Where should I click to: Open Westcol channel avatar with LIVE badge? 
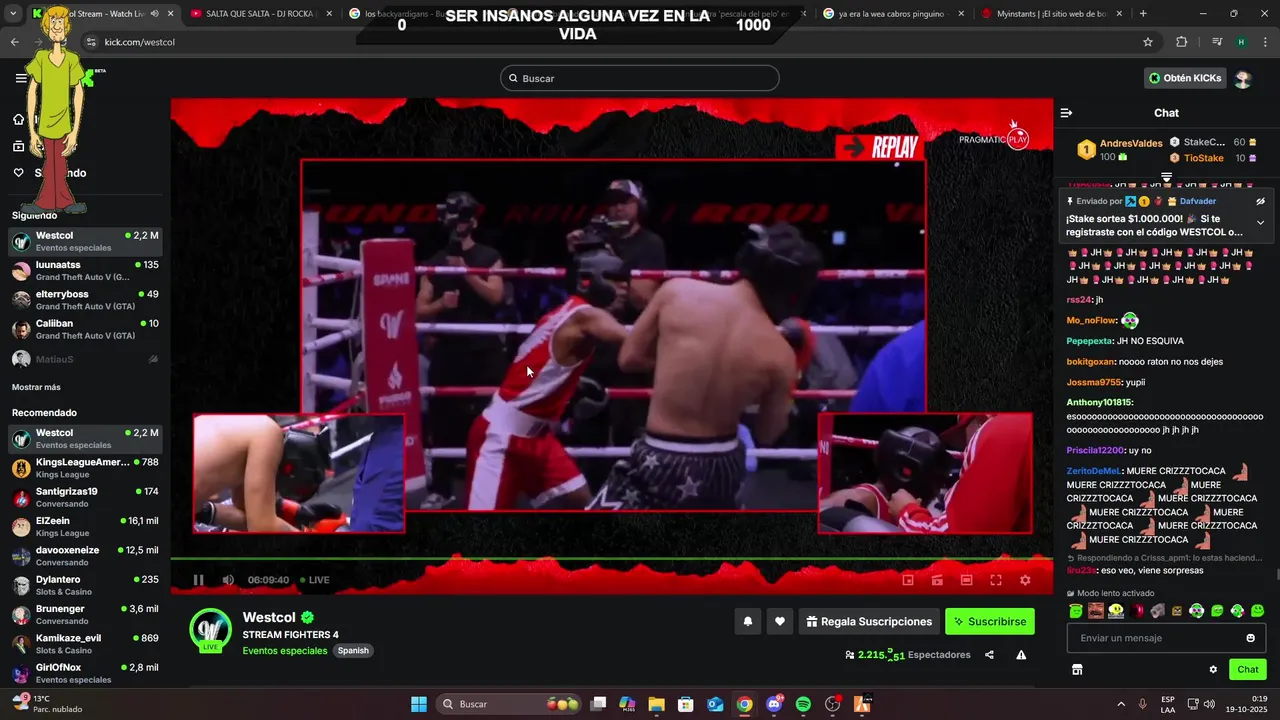click(211, 629)
